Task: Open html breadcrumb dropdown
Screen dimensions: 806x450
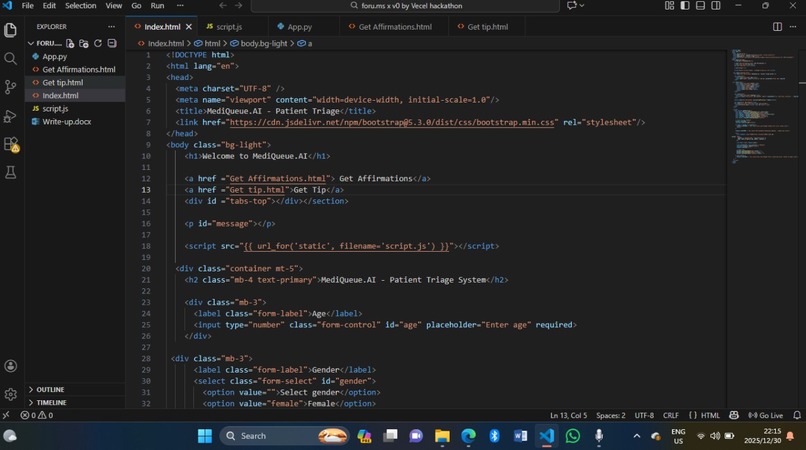Action: (x=207, y=44)
